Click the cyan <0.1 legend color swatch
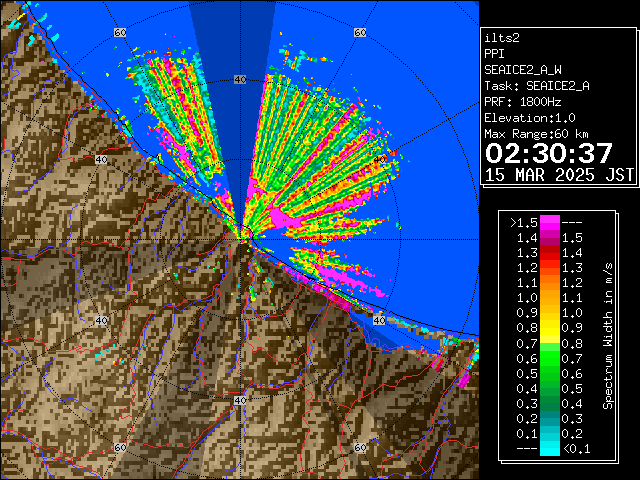The width and height of the screenshot is (640, 480). [x=550, y=449]
